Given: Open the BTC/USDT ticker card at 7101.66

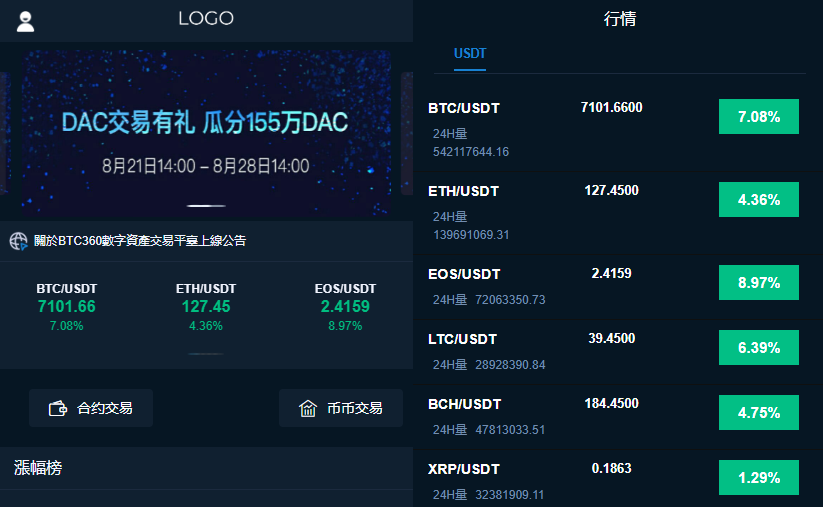Looking at the screenshot, I should 67,307.
